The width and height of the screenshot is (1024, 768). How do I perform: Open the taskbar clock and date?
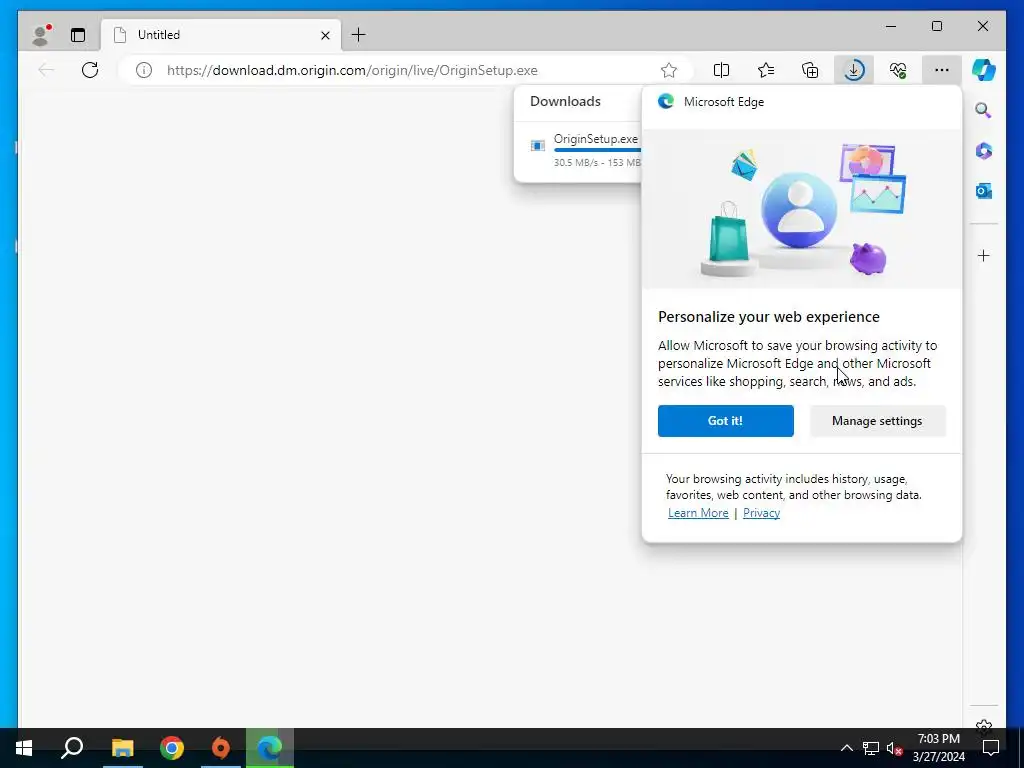(x=938, y=748)
